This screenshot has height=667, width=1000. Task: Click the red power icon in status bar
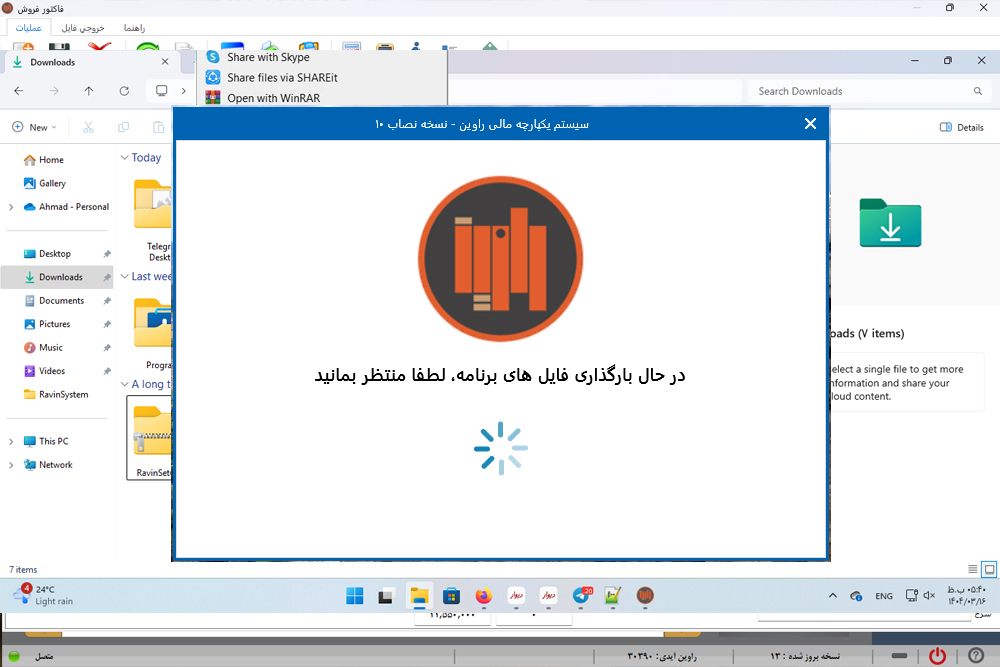[x=937, y=656]
